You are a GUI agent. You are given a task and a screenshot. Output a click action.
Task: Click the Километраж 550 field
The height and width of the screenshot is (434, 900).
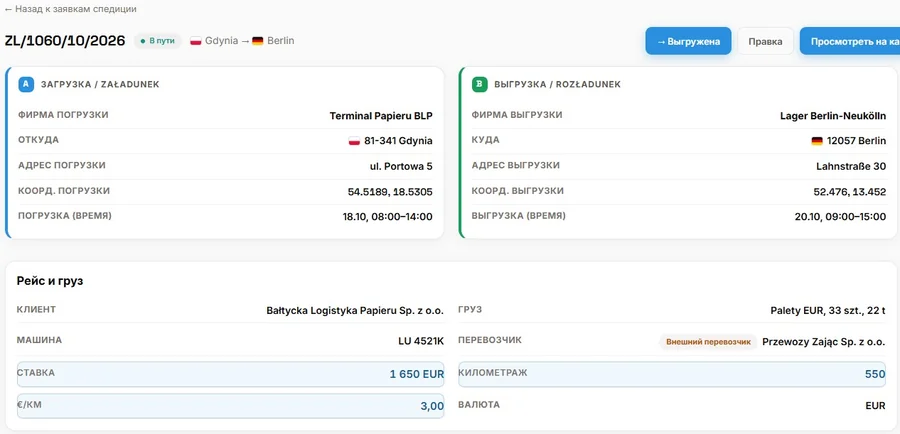(672, 374)
